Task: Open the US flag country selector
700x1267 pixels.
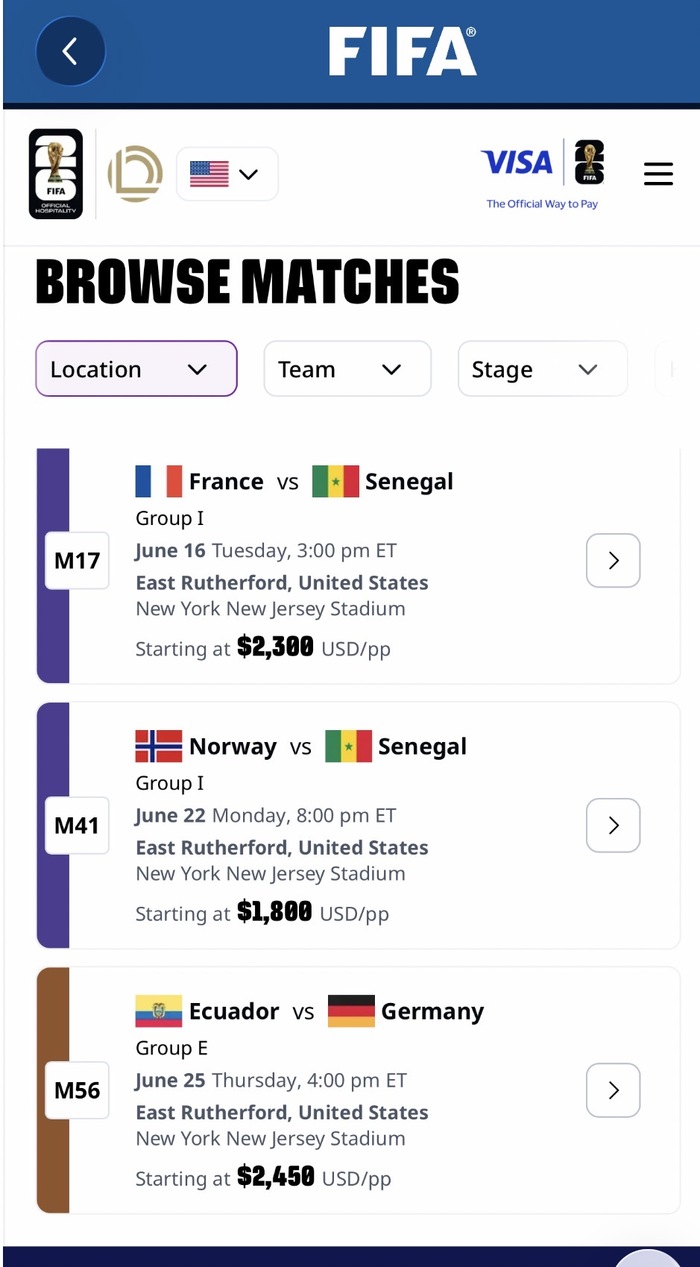Action: 227,174
